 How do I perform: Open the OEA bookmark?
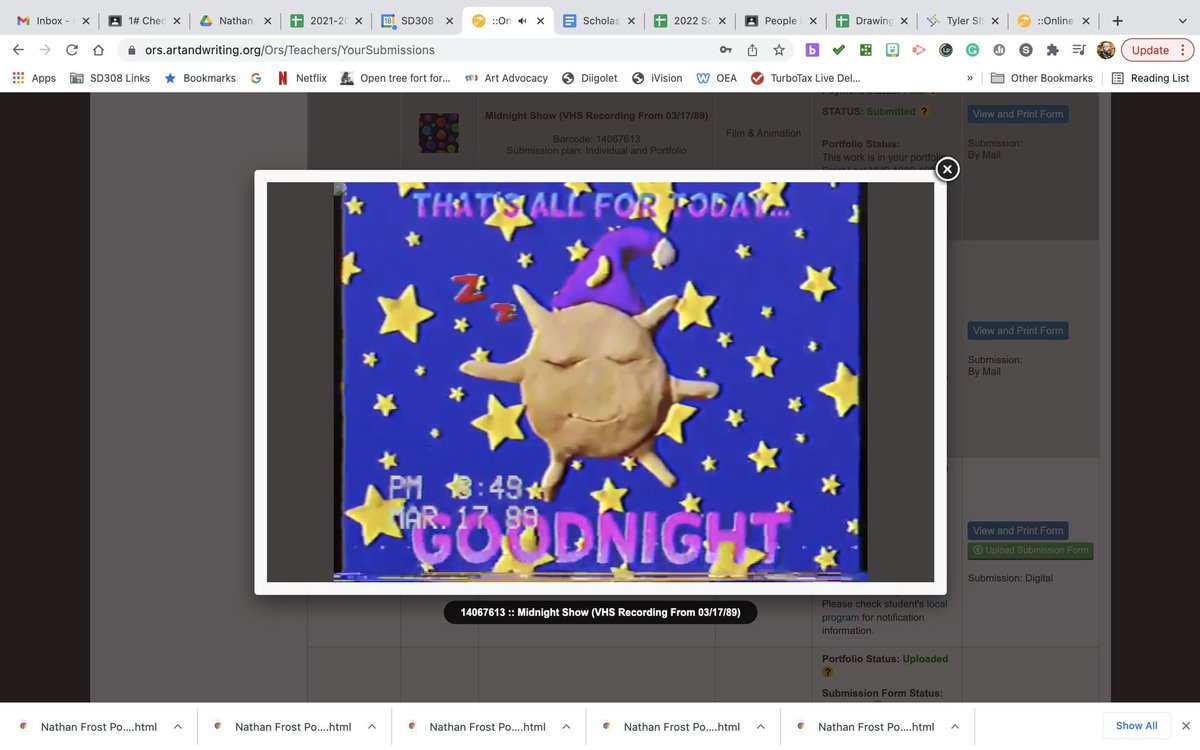pos(717,78)
